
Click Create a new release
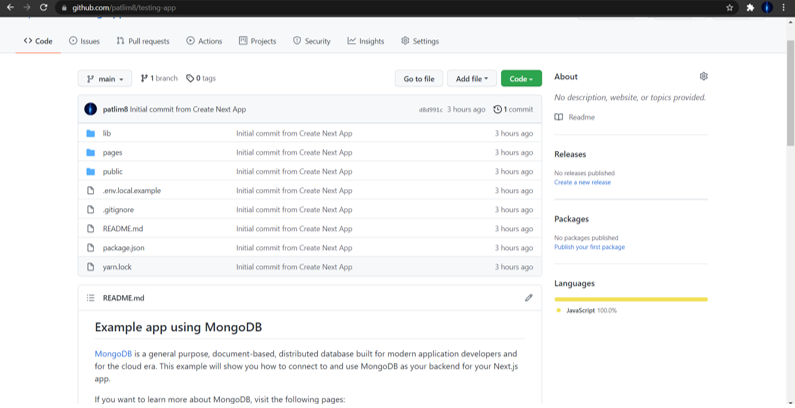pos(583,182)
